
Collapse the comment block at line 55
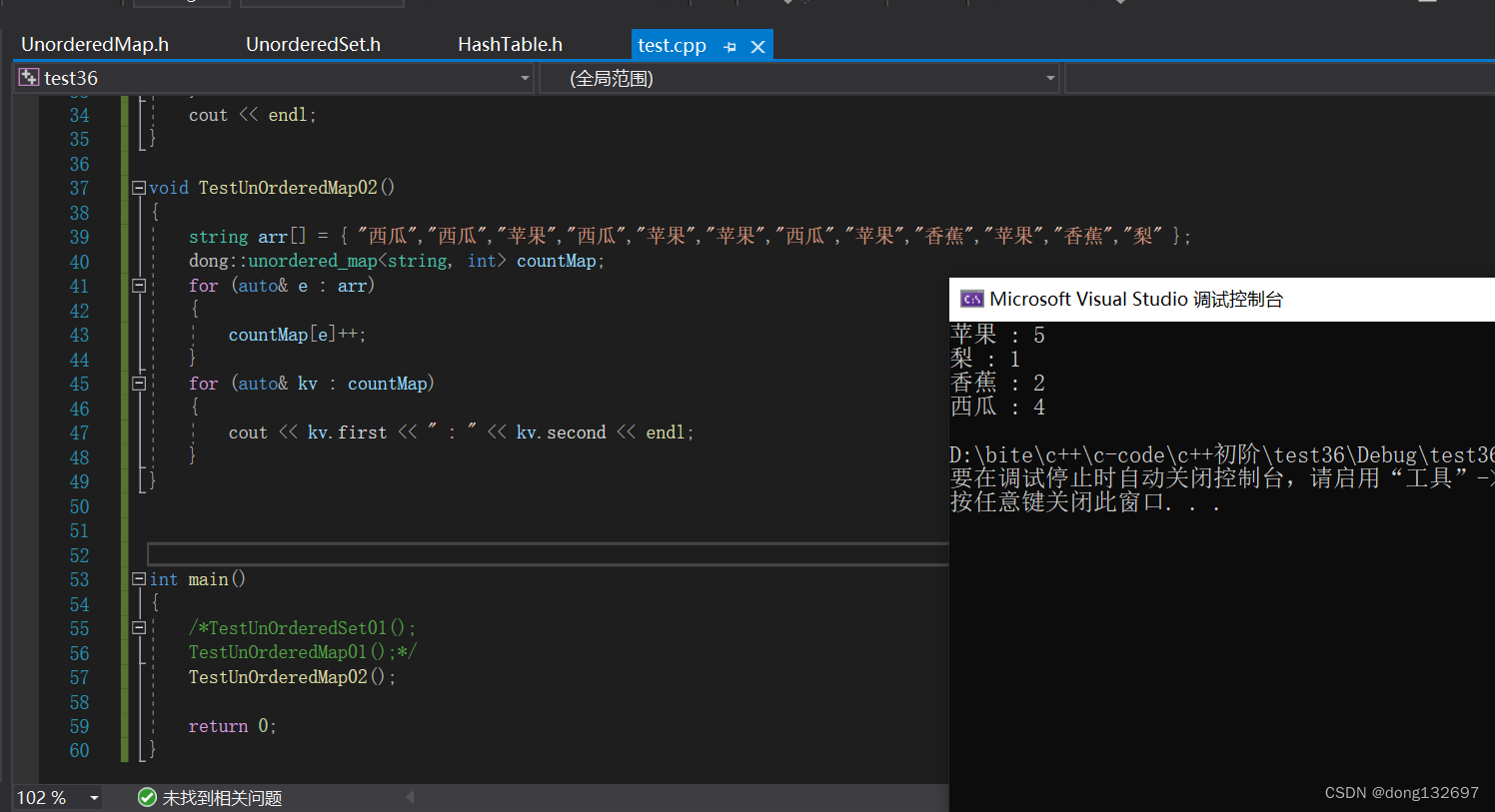[139, 628]
